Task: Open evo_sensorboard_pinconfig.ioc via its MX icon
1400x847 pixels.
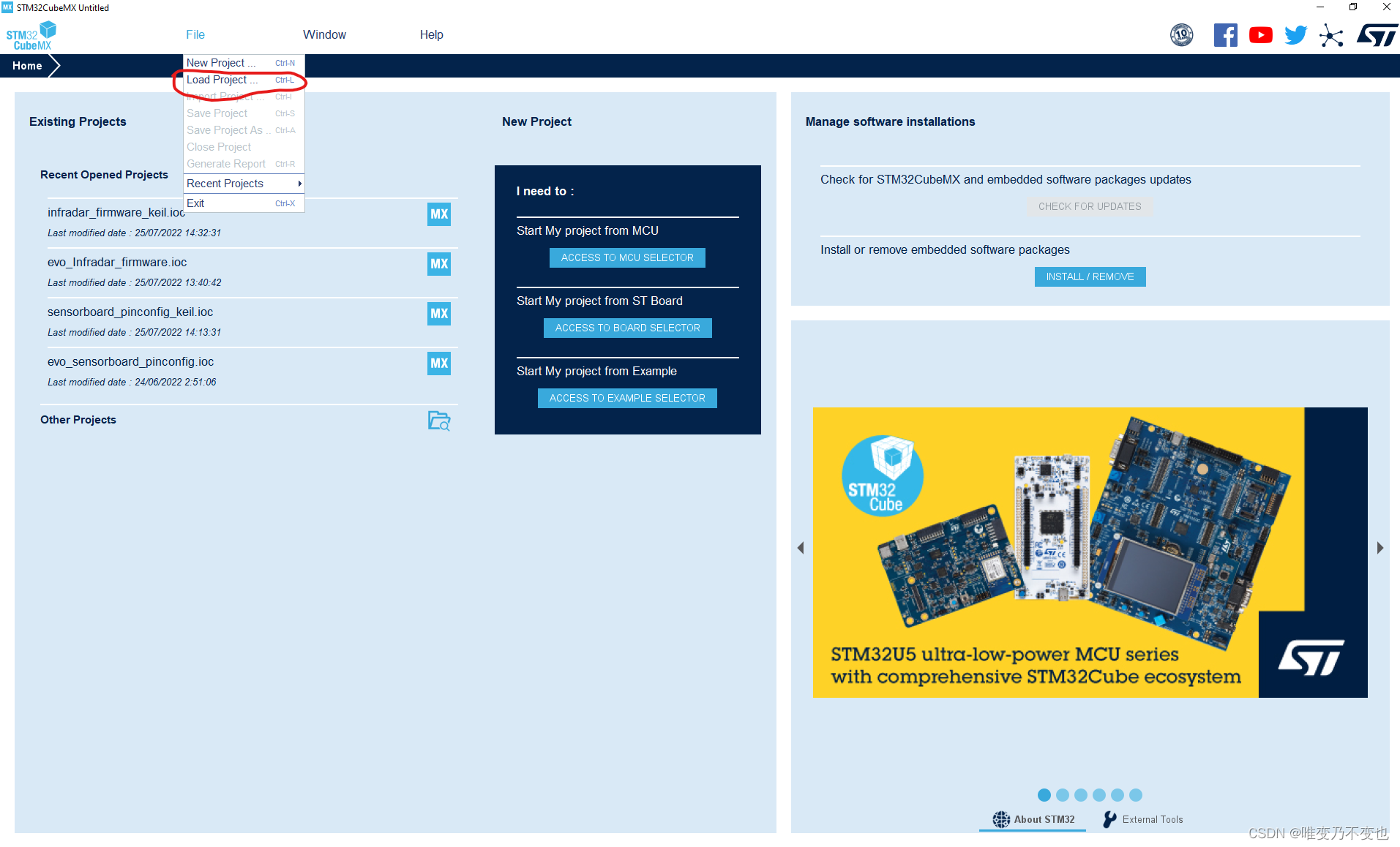Action: (438, 364)
